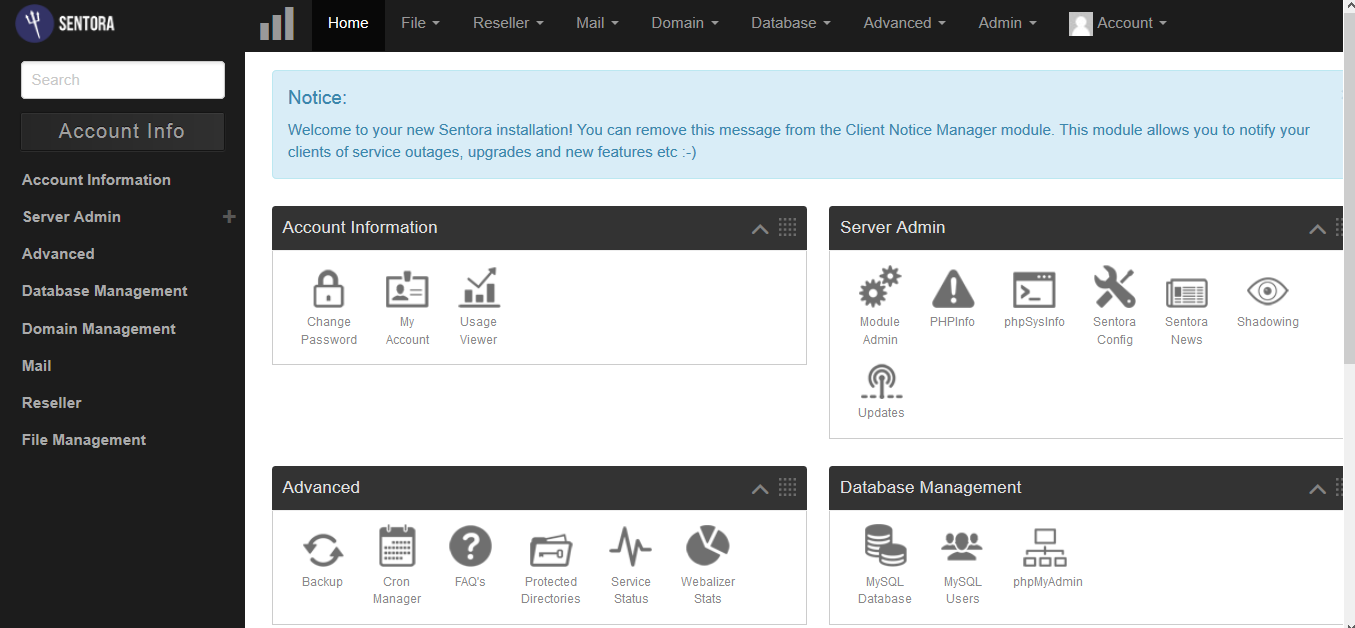Open the Sentora Config tools icon
The image size is (1355, 628).
[1114, 288]
